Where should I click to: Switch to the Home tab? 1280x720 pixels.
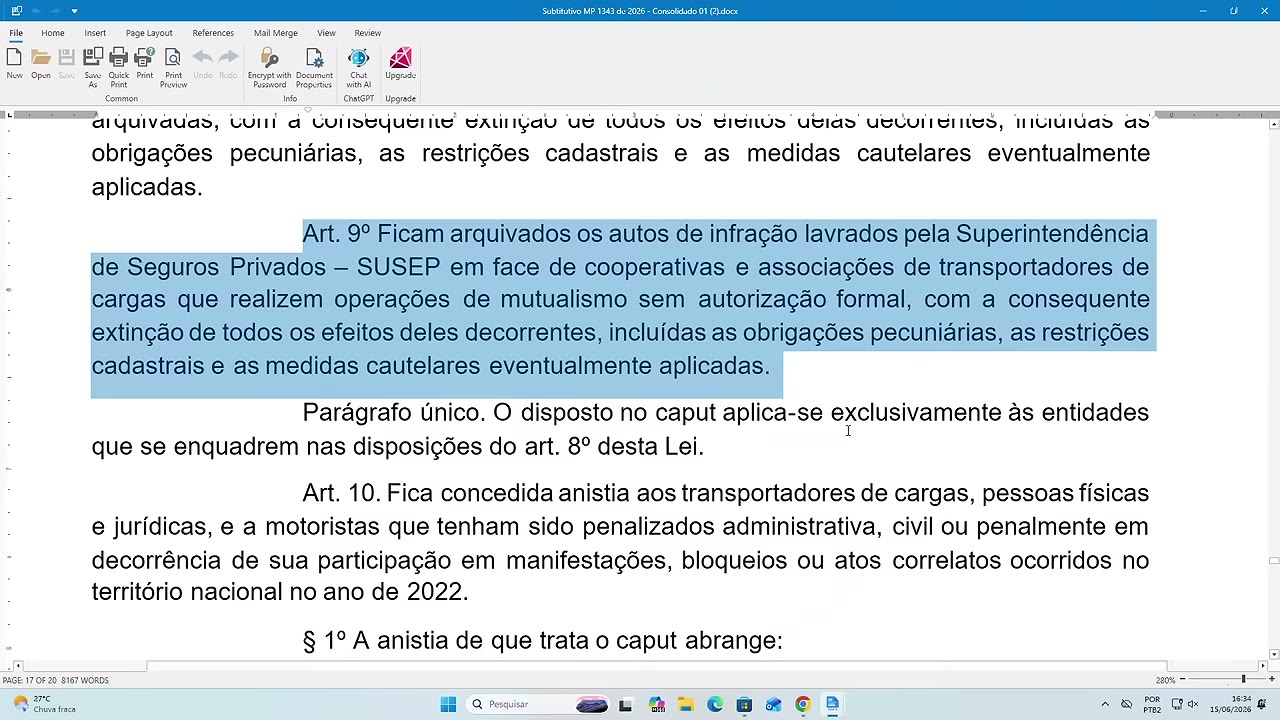[53, 33]
